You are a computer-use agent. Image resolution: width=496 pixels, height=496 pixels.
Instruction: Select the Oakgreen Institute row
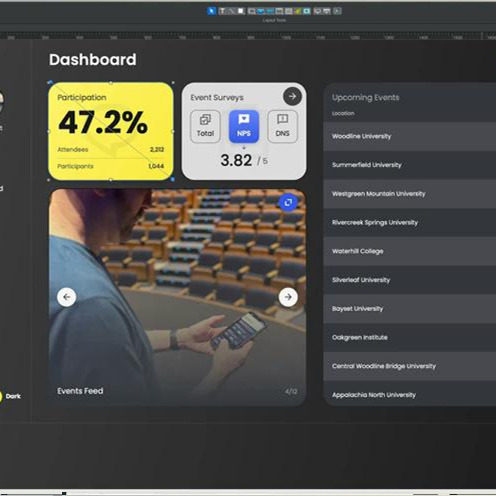point(410,337)
